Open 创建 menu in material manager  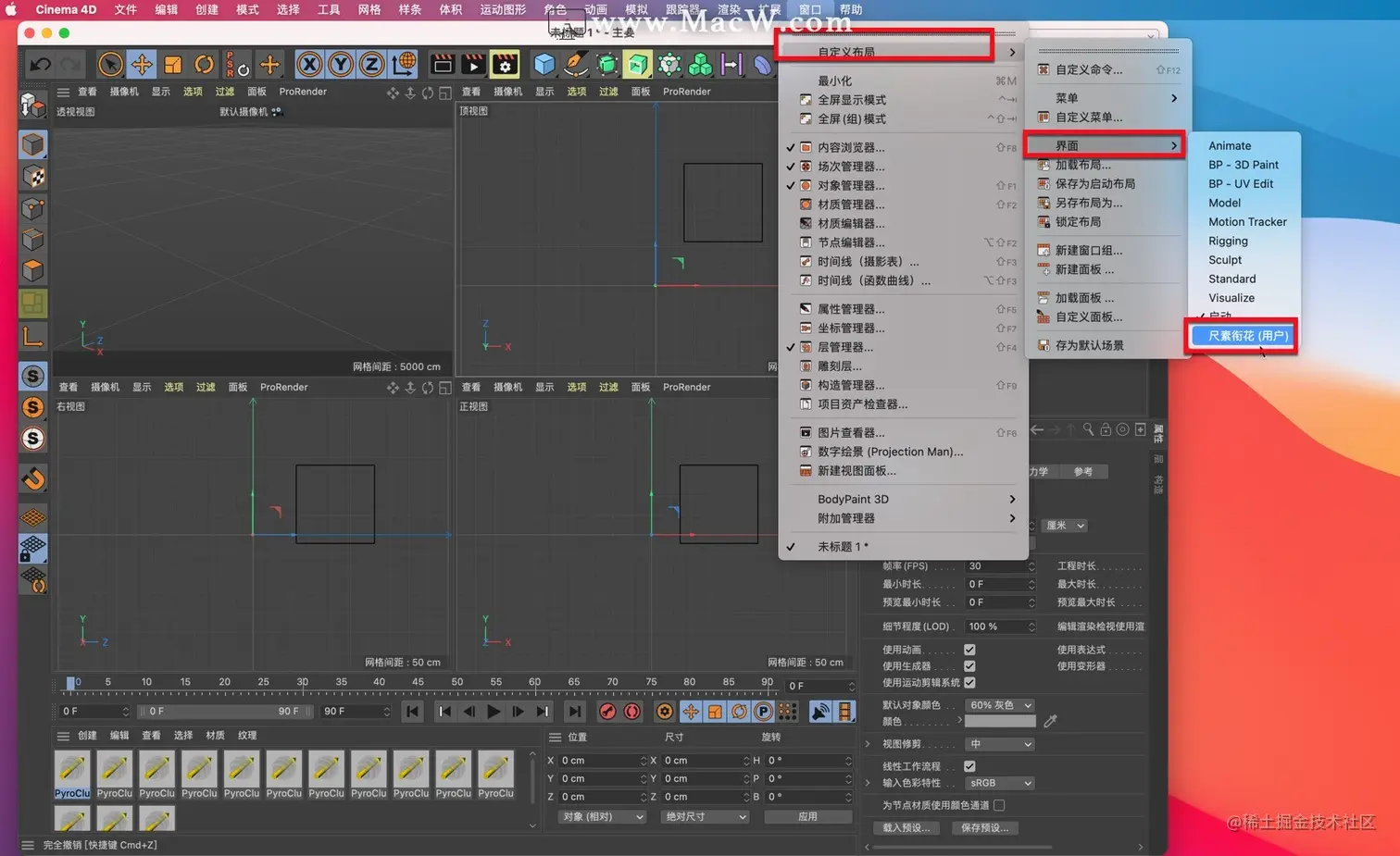pos(87,736)
